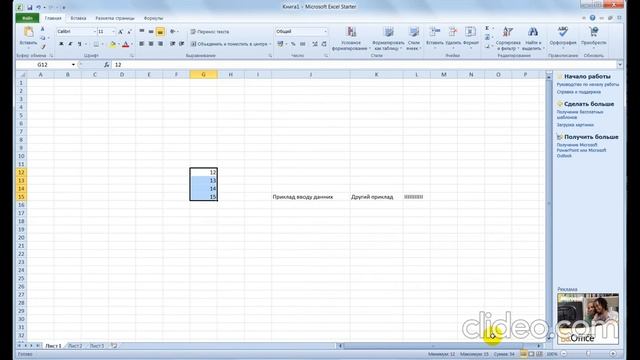Open the green Файл tab
The height and width of the screenshot is (360, 640).
point(27,18)
